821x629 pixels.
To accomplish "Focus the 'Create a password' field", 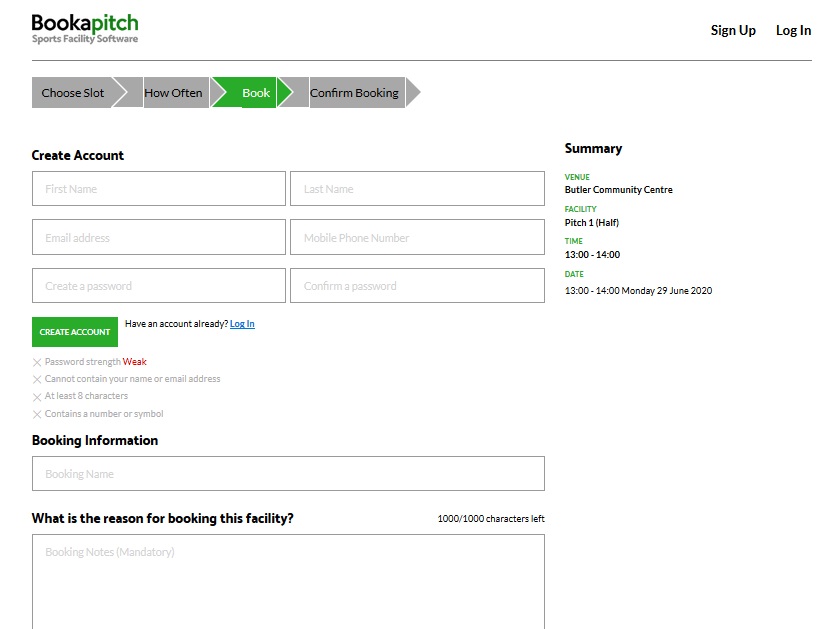I will (158, 286).
